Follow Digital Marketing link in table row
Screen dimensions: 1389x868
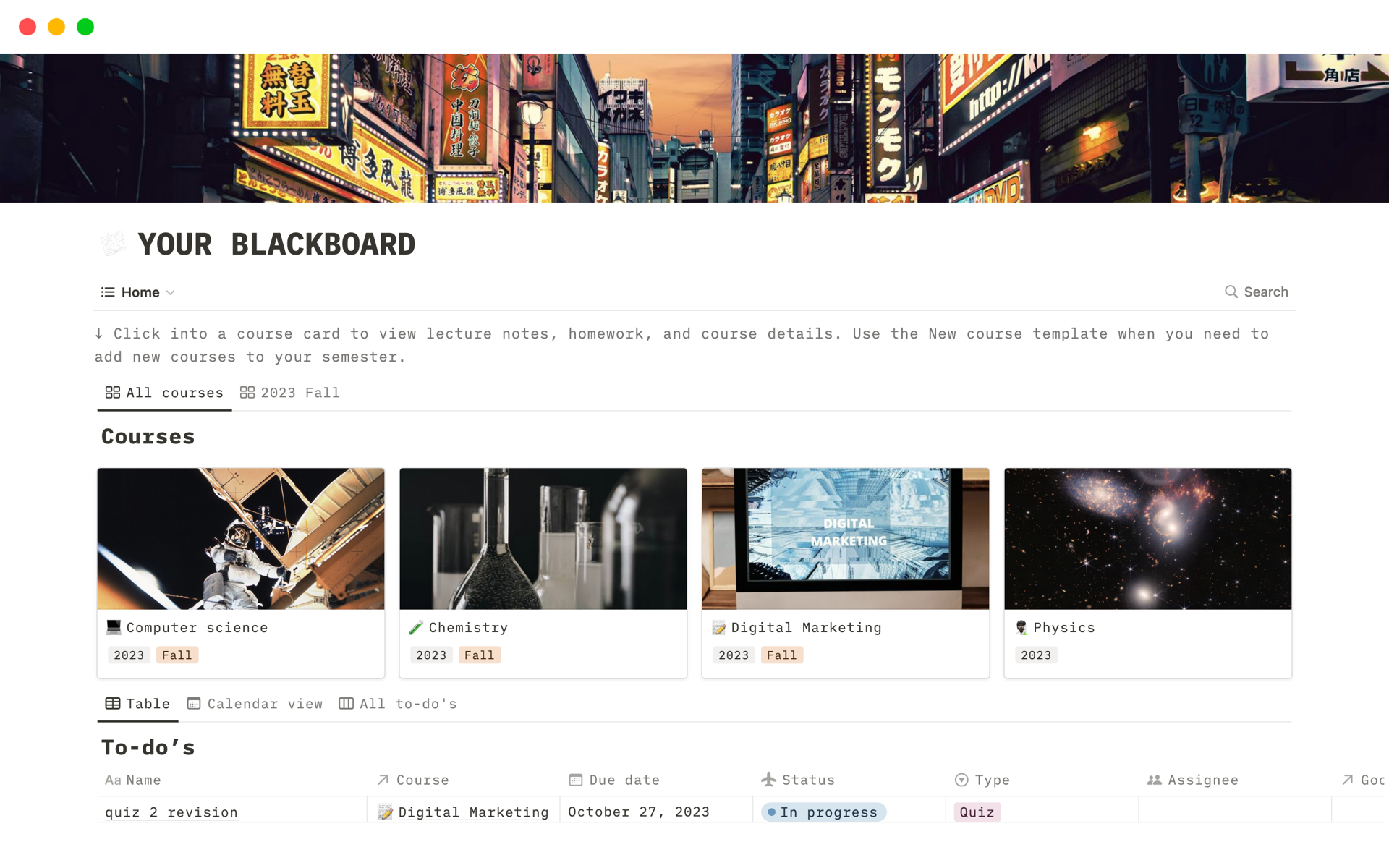(x=472, y=812)
